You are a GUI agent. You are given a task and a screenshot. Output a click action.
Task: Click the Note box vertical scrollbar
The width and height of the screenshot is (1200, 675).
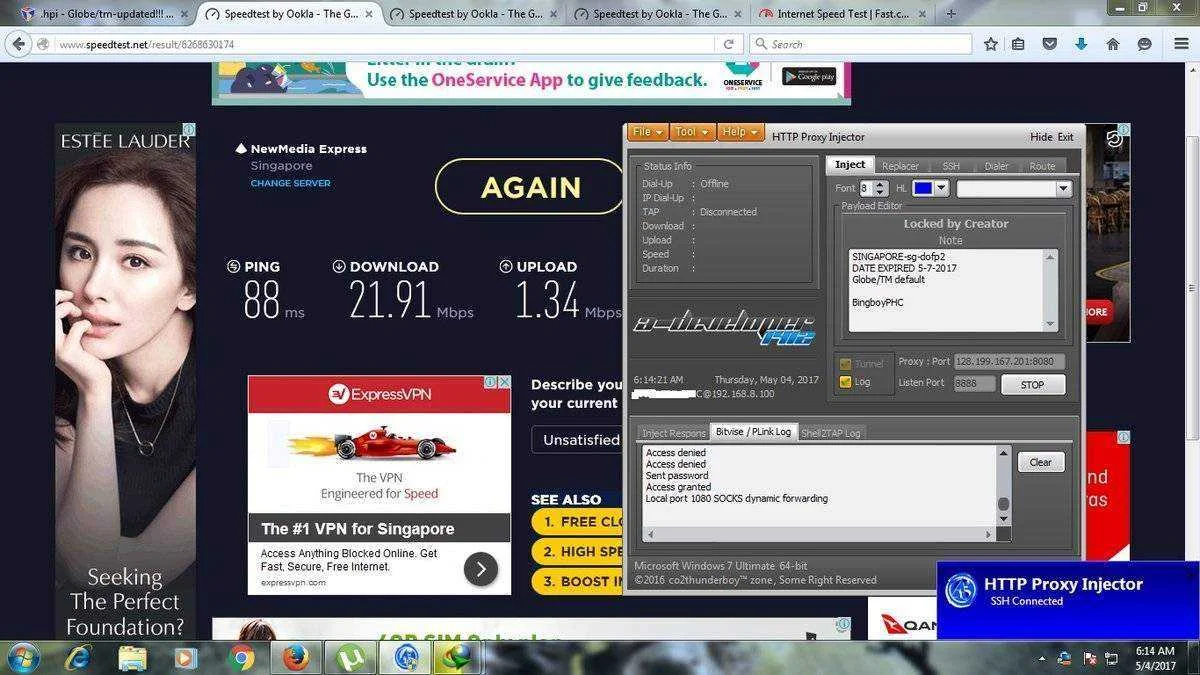coord(1050,290)
